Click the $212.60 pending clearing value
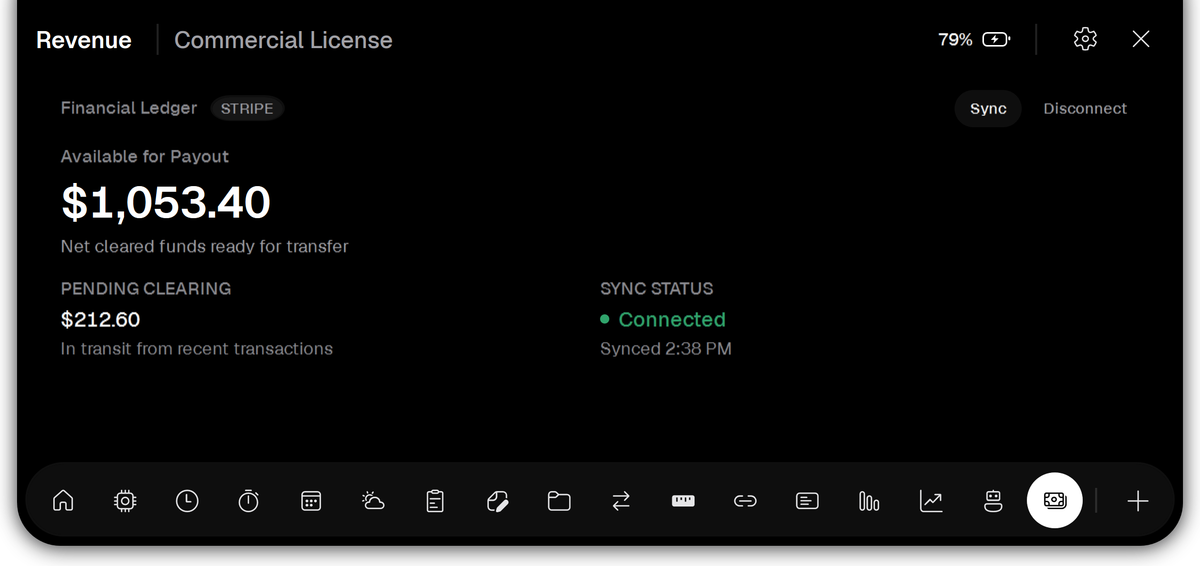The width and height of the screenshot is (1200, 566). pyautogui.click(x=100, y=320)
